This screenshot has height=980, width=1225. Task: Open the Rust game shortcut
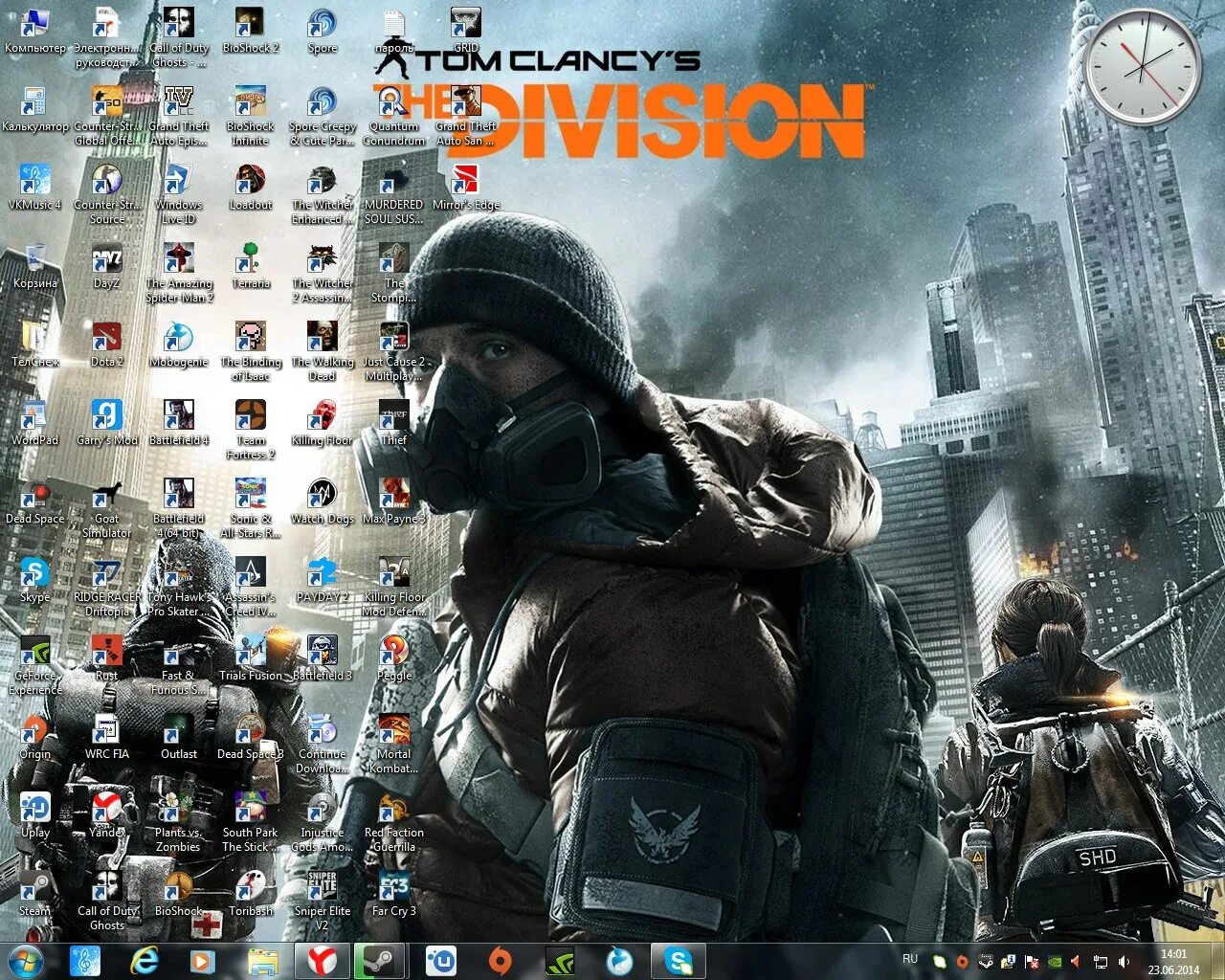pos(107,658)
